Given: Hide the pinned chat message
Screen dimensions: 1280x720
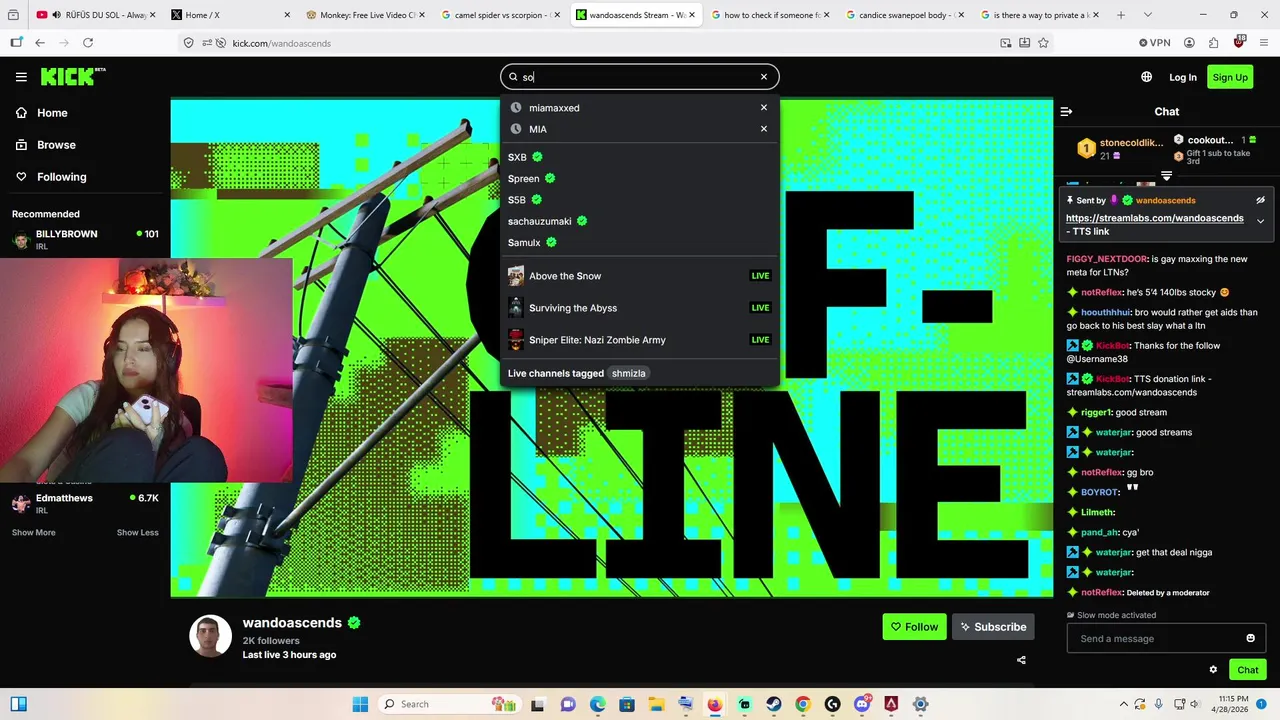Looking at the screenshot, I should coord(1260,200).
